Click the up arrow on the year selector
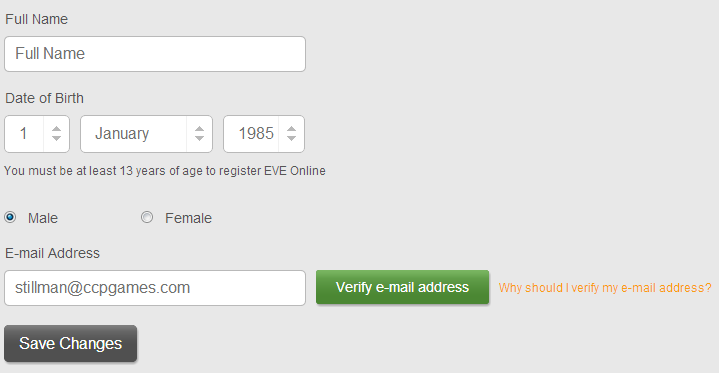 point(291,129)
